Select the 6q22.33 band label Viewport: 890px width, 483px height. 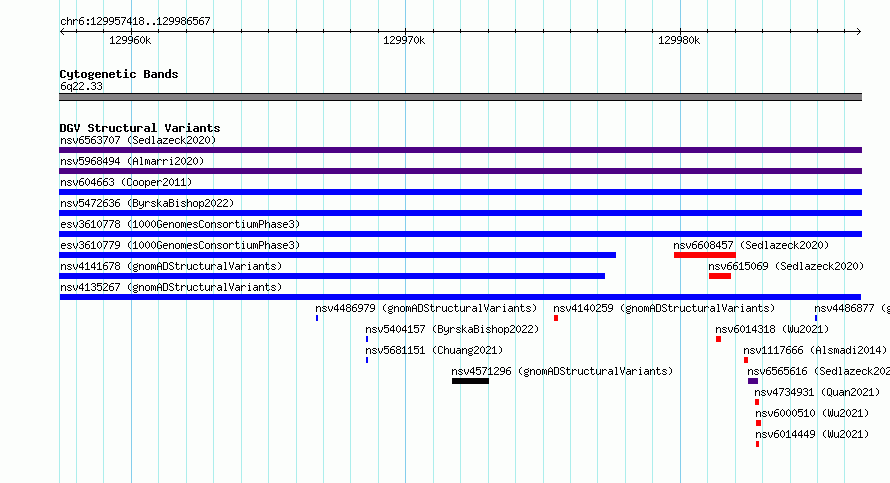(x=81, y=86)
